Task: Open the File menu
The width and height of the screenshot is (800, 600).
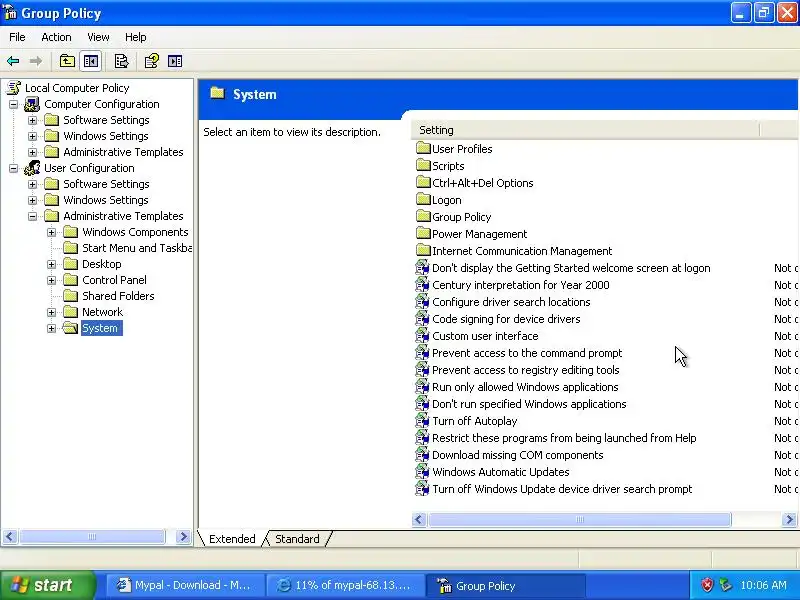Action: pyautogui.click(x=17, y=37)
